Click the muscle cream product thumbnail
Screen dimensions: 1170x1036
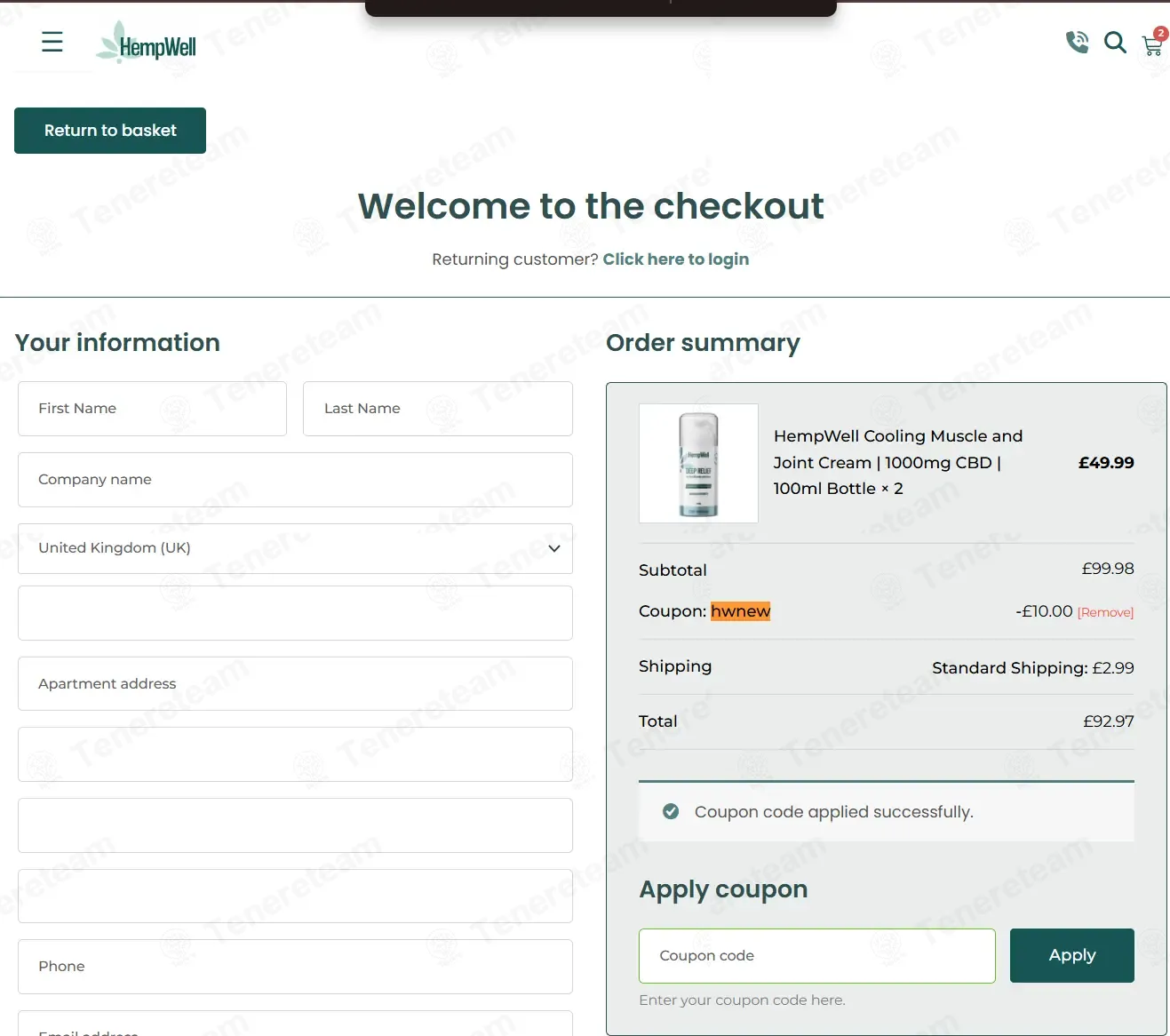[698, 463]
